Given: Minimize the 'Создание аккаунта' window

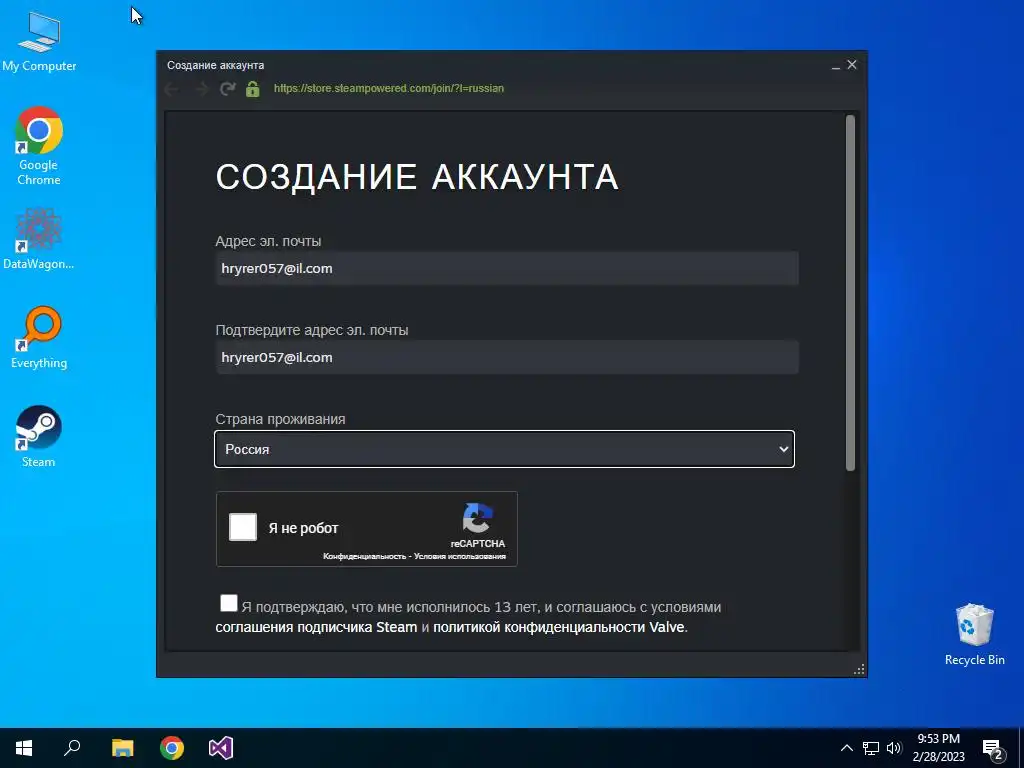Looking at the screenshot, I should [835, 65].
